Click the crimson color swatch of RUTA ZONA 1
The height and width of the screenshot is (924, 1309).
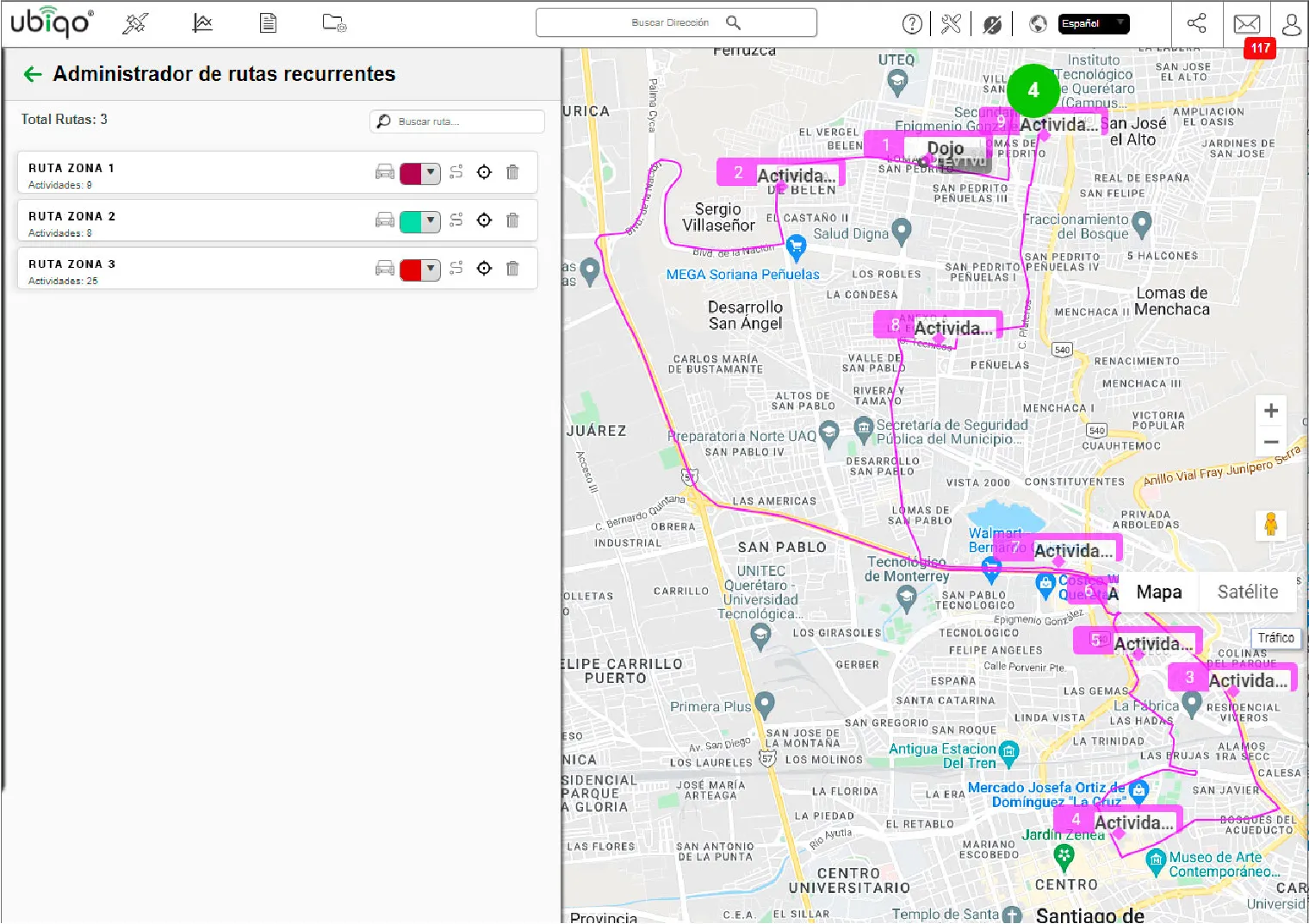pos(411,173)
